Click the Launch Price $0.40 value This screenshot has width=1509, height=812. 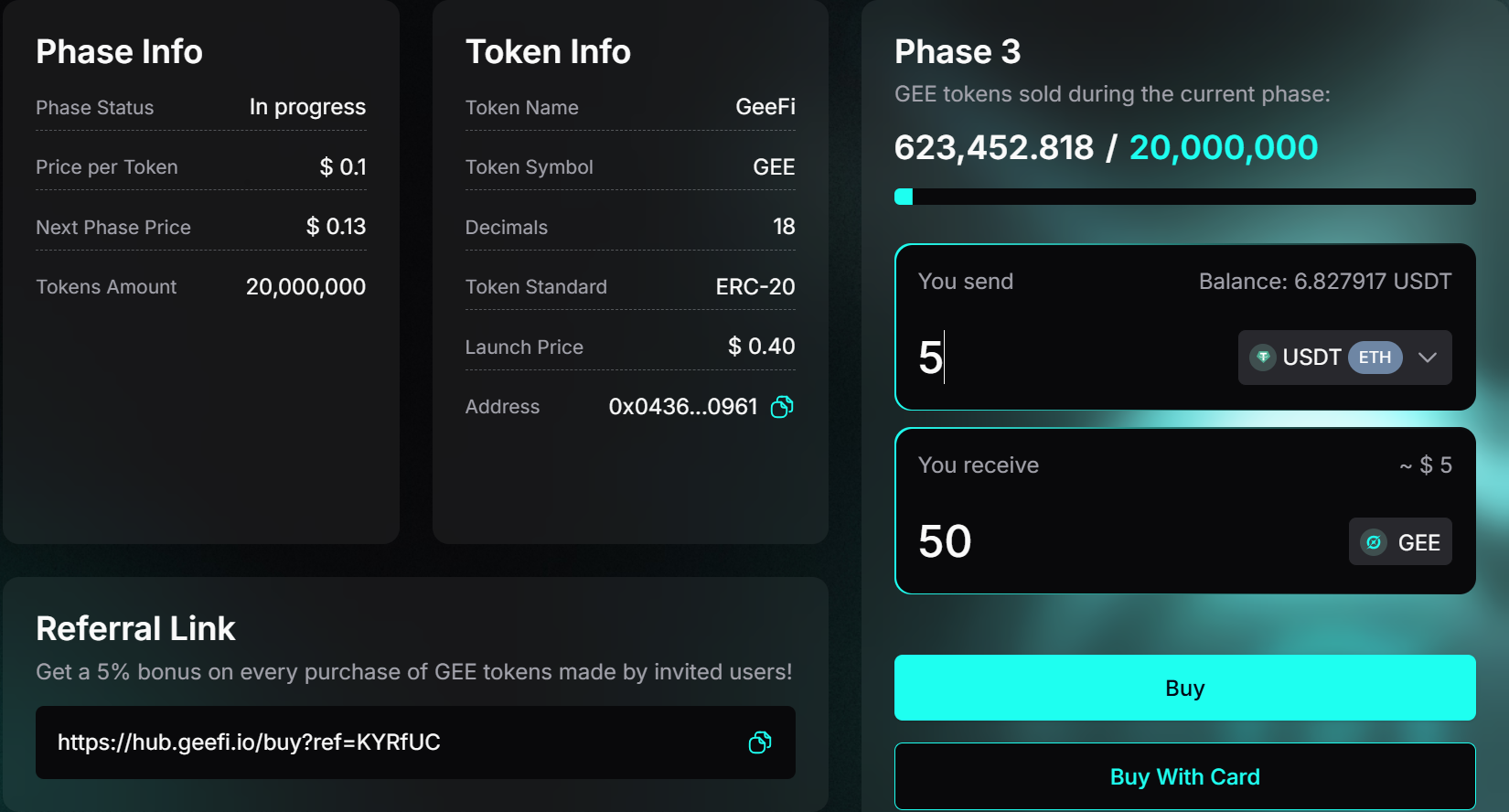[761, 347]
